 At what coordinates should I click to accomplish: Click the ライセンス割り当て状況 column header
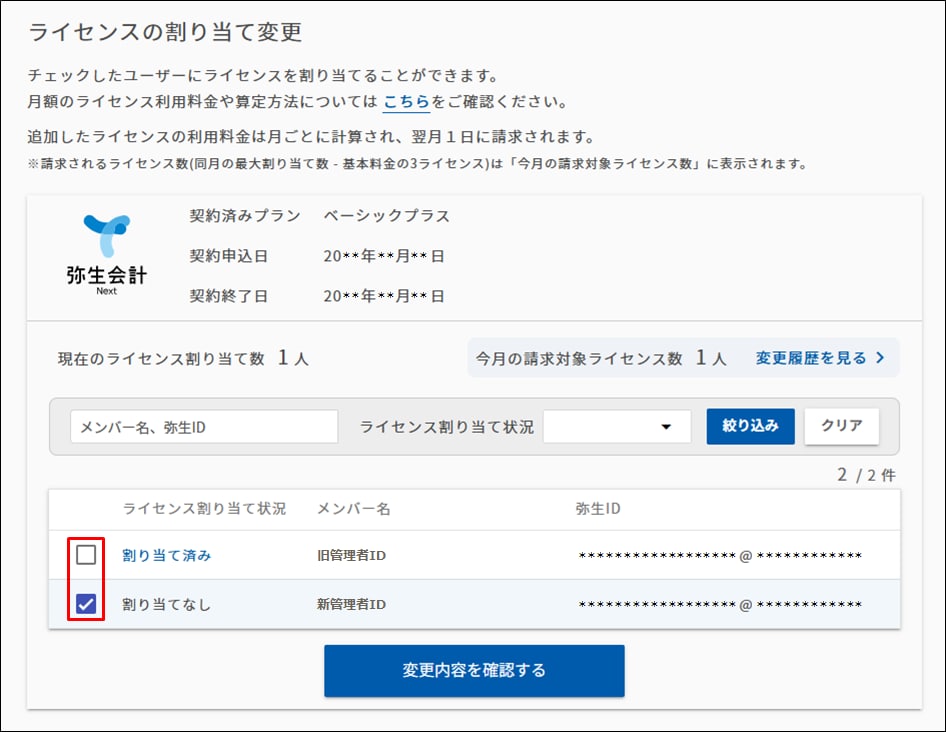pos(204,509)
